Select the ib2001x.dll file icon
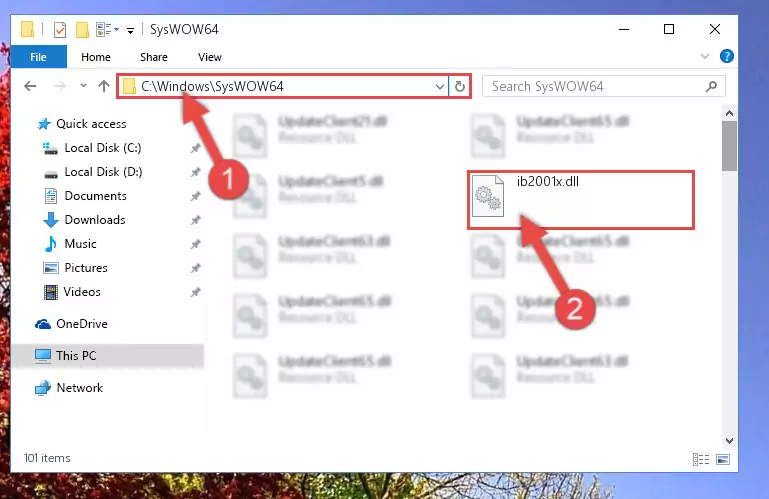Image resolution: width=769 pixels, height=499 pixels. coord(487,196)
